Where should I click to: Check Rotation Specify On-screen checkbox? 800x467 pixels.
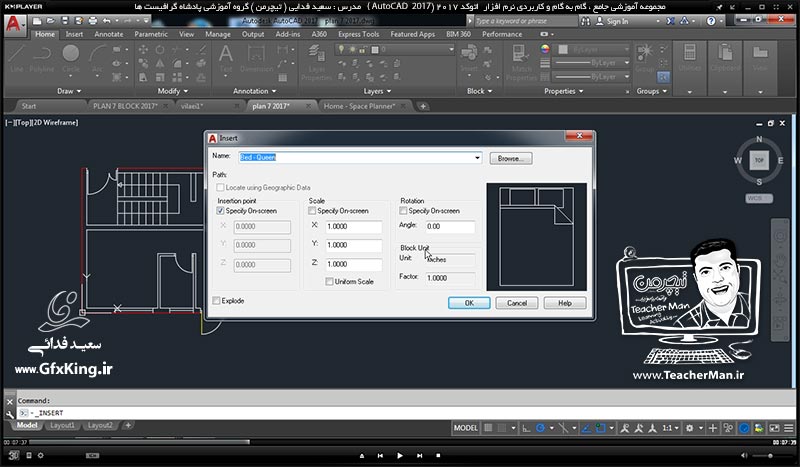click(x=403, y=210)
